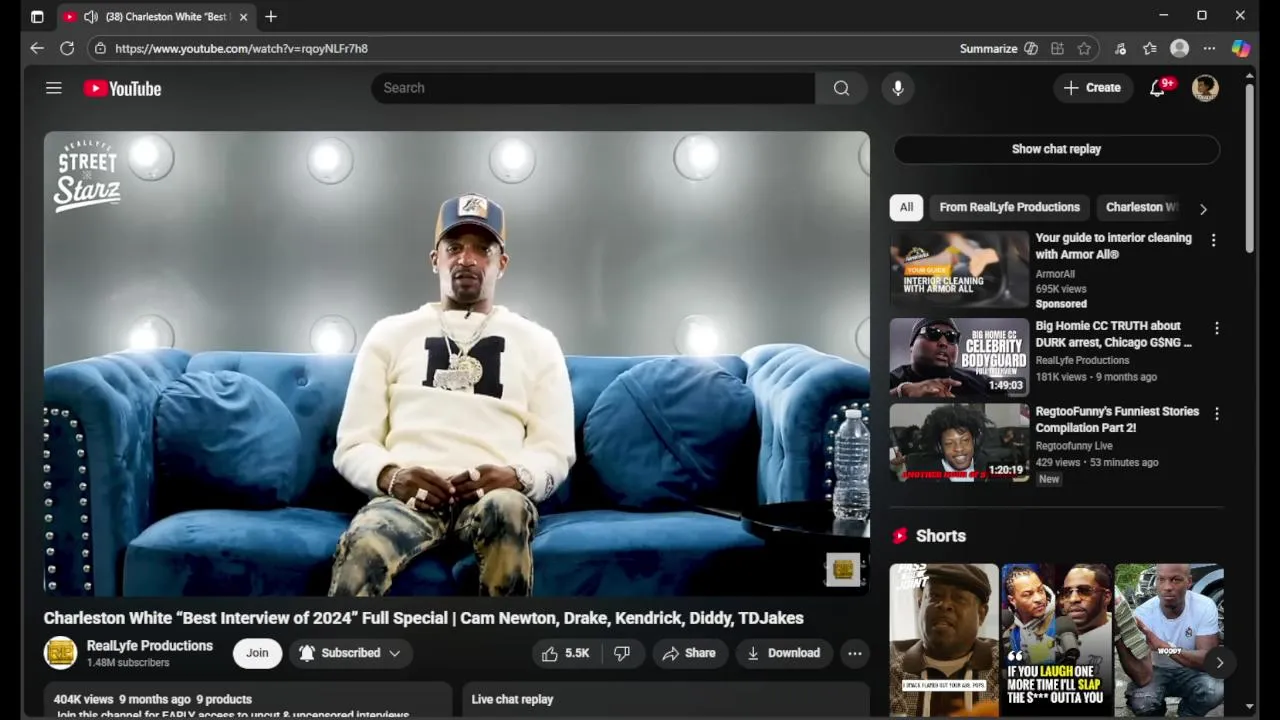Open the Edge profile icon
Image resolution: width=1280 pixels, height=720 pixels.
pyautogui.click(x=1180, y=48)
